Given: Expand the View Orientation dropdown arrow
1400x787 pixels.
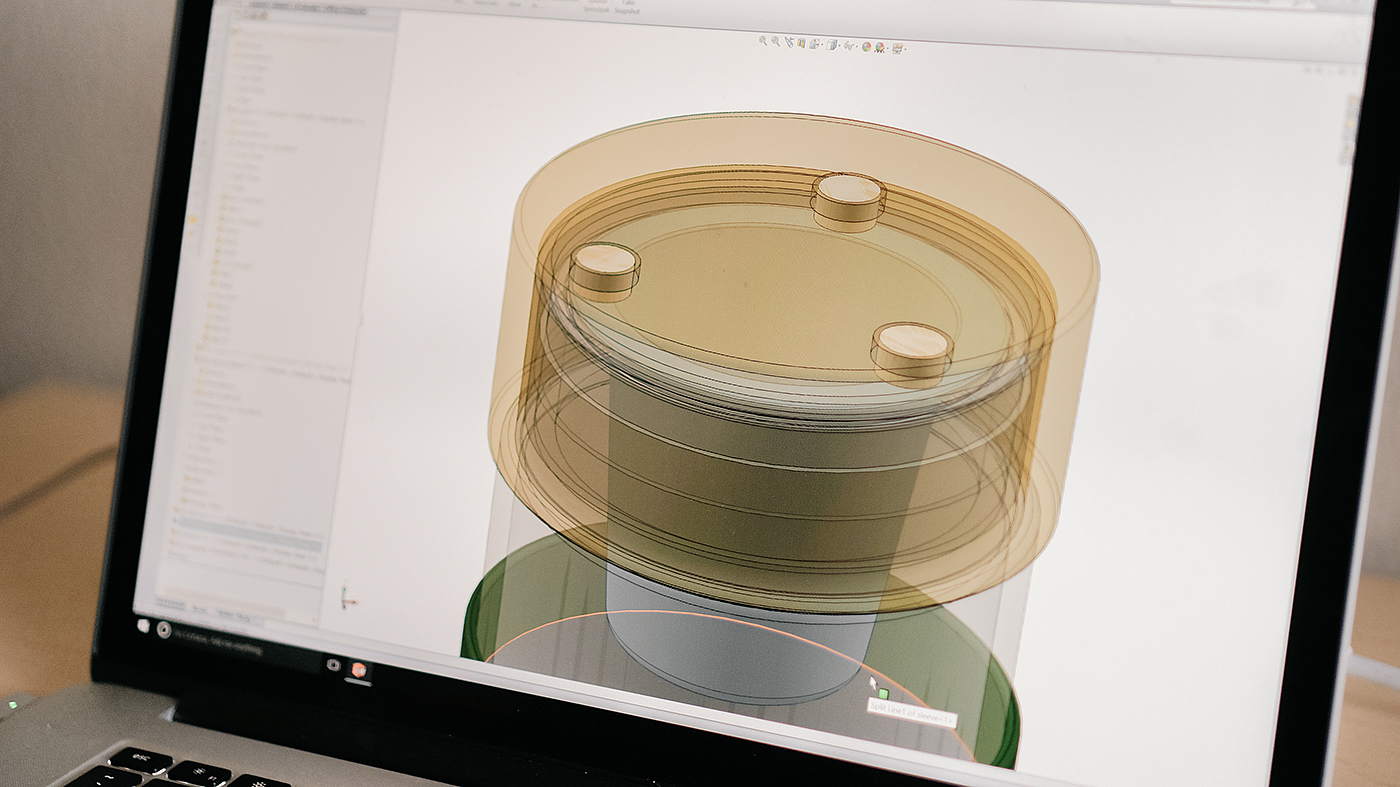Looking at the screenshot, I should (822, 44).
